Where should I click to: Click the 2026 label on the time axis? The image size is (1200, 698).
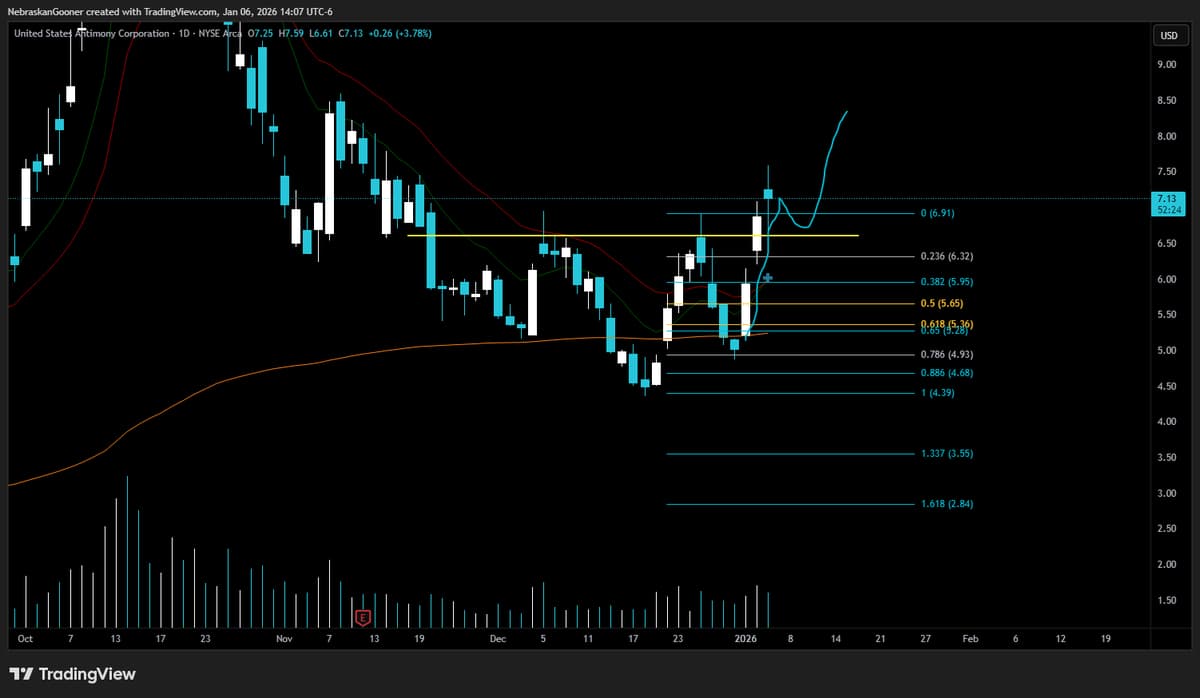point(745,638)
